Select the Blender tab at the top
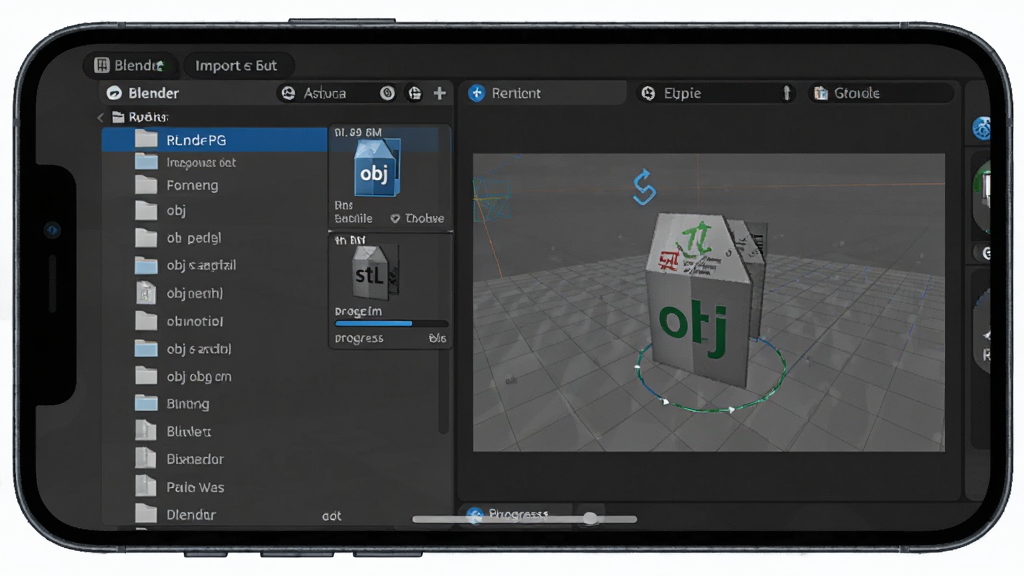1024x576 pixels. 130,65
